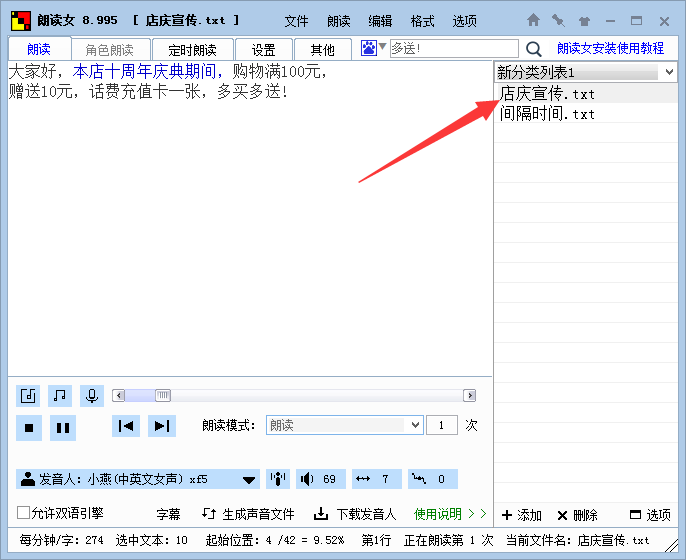Click the microphone recording icon

click(x=92, y=395)
